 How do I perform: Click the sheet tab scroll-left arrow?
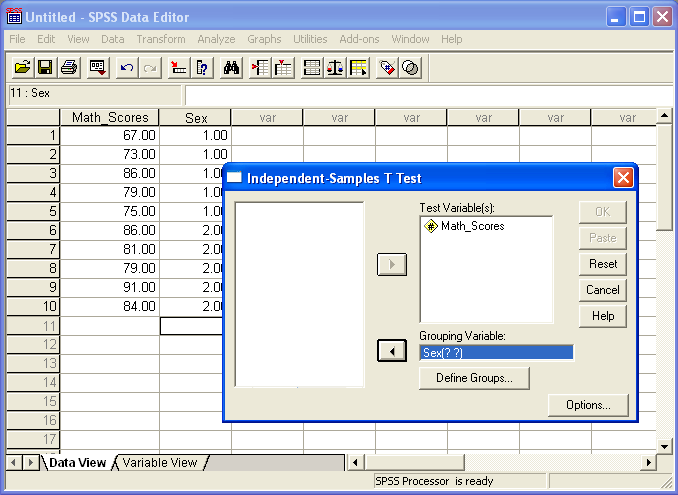(x=13, y=463)
